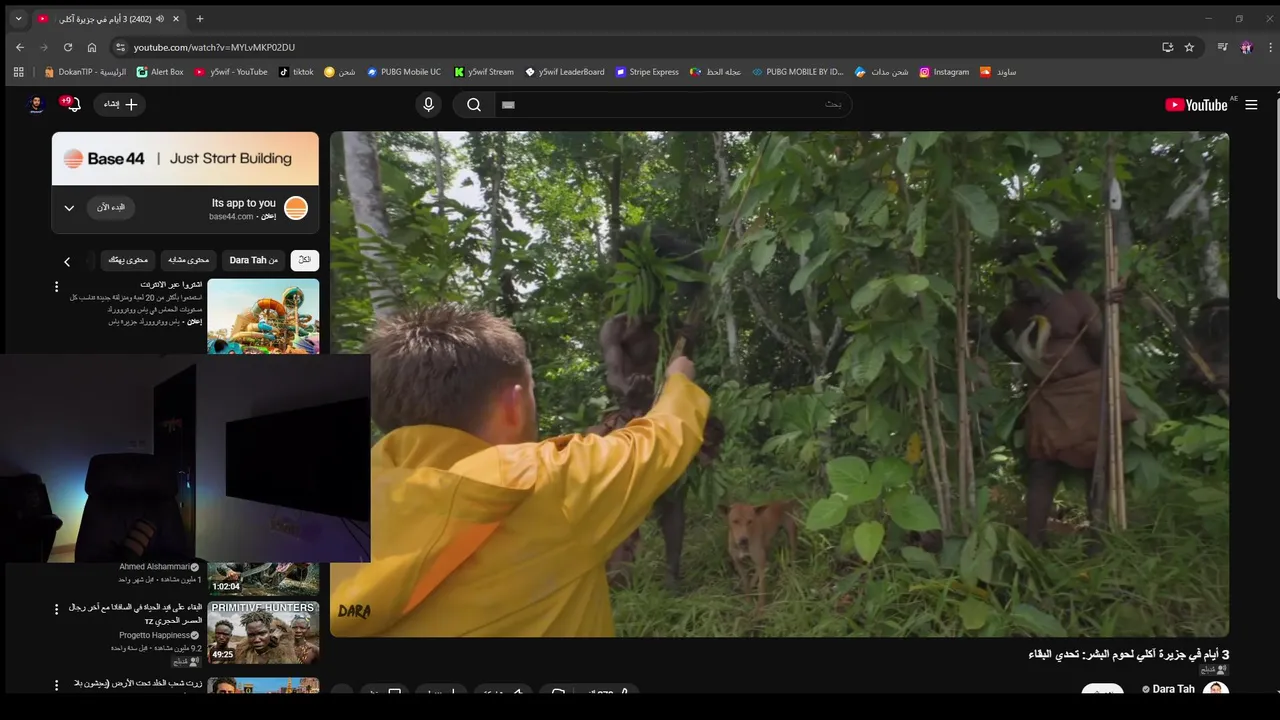Open DokanTIP bookmark
1280x720 pixels.
coord(85,72)
